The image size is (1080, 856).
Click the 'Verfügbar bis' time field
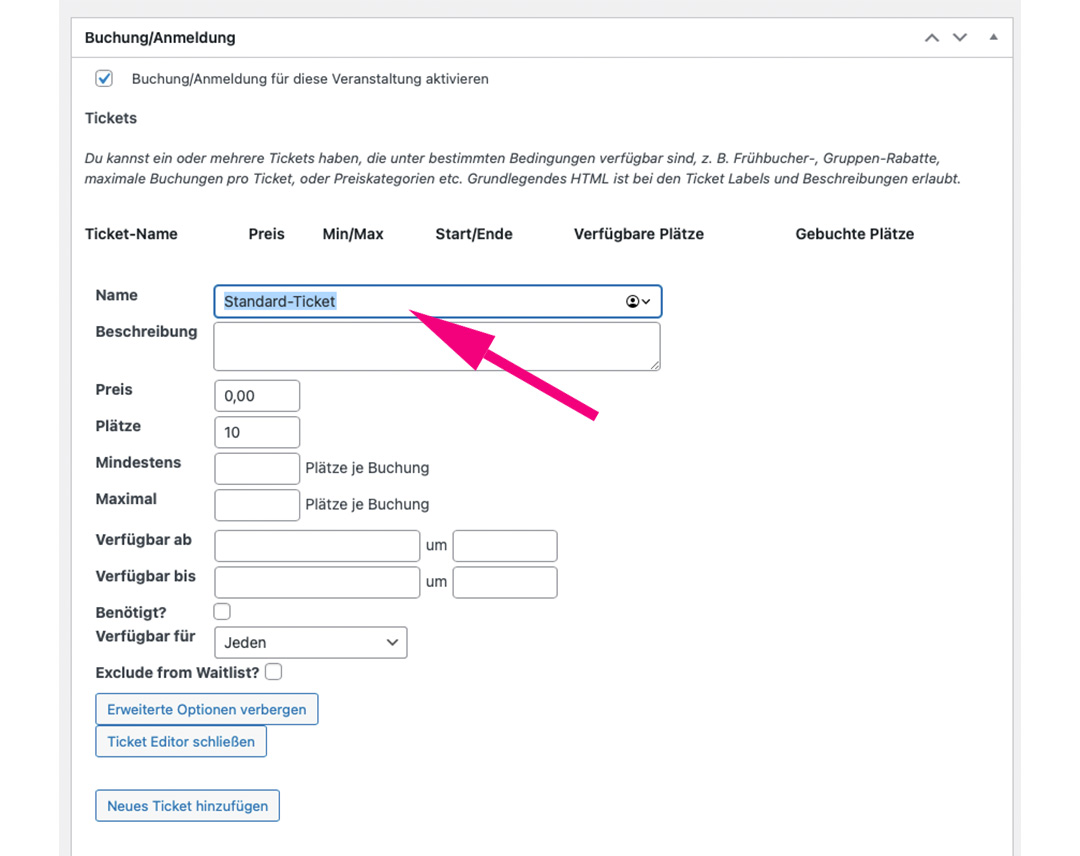pyautogui.click(x=505, y=582)
